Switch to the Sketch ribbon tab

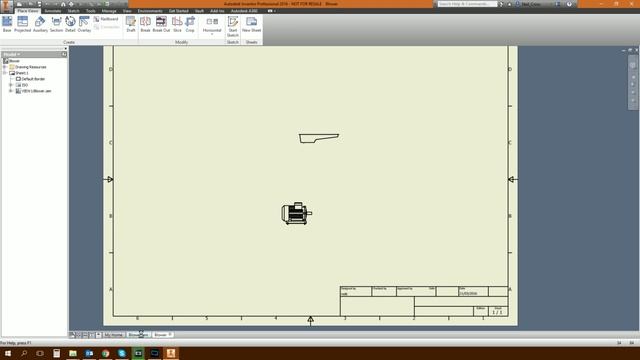click(73, 11)
